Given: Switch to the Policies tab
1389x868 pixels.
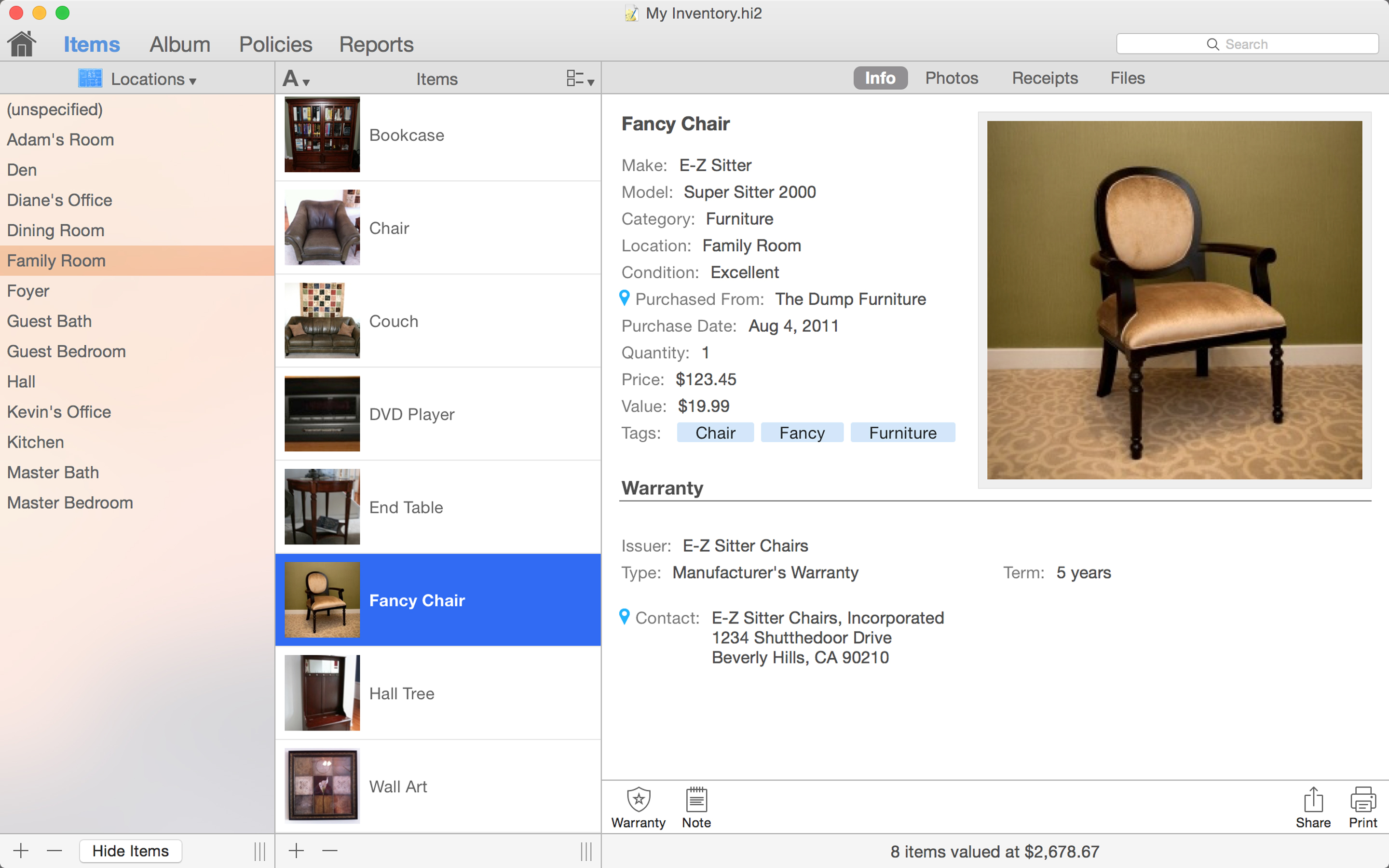Looking at the screenshot, I should 275,44.
